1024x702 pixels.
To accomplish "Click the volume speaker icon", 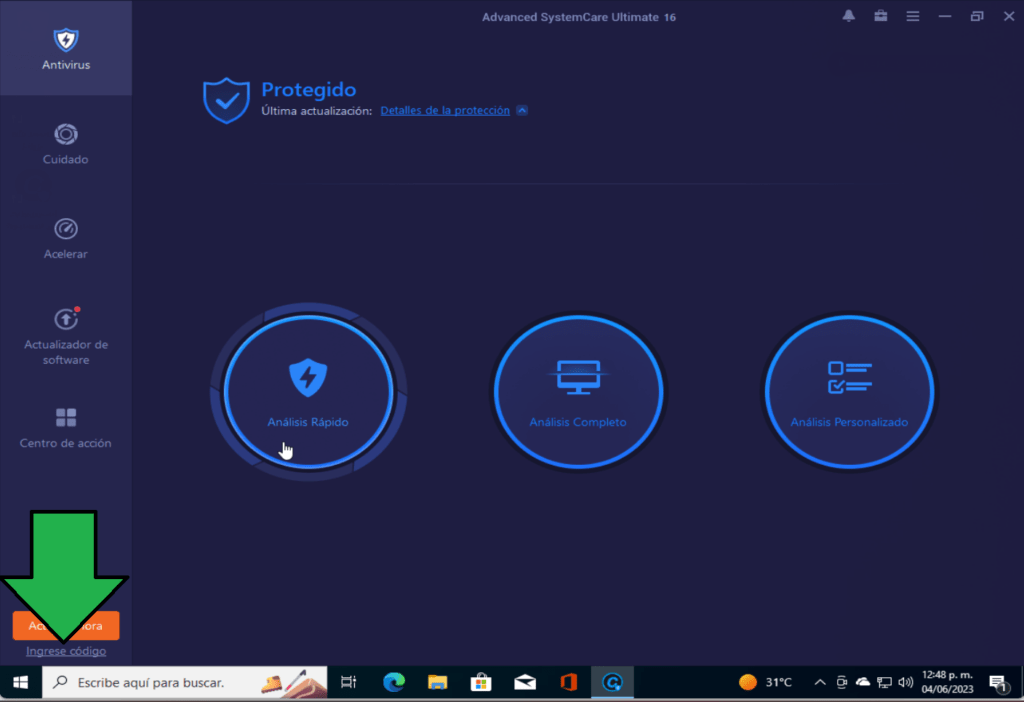I will 905,682.
